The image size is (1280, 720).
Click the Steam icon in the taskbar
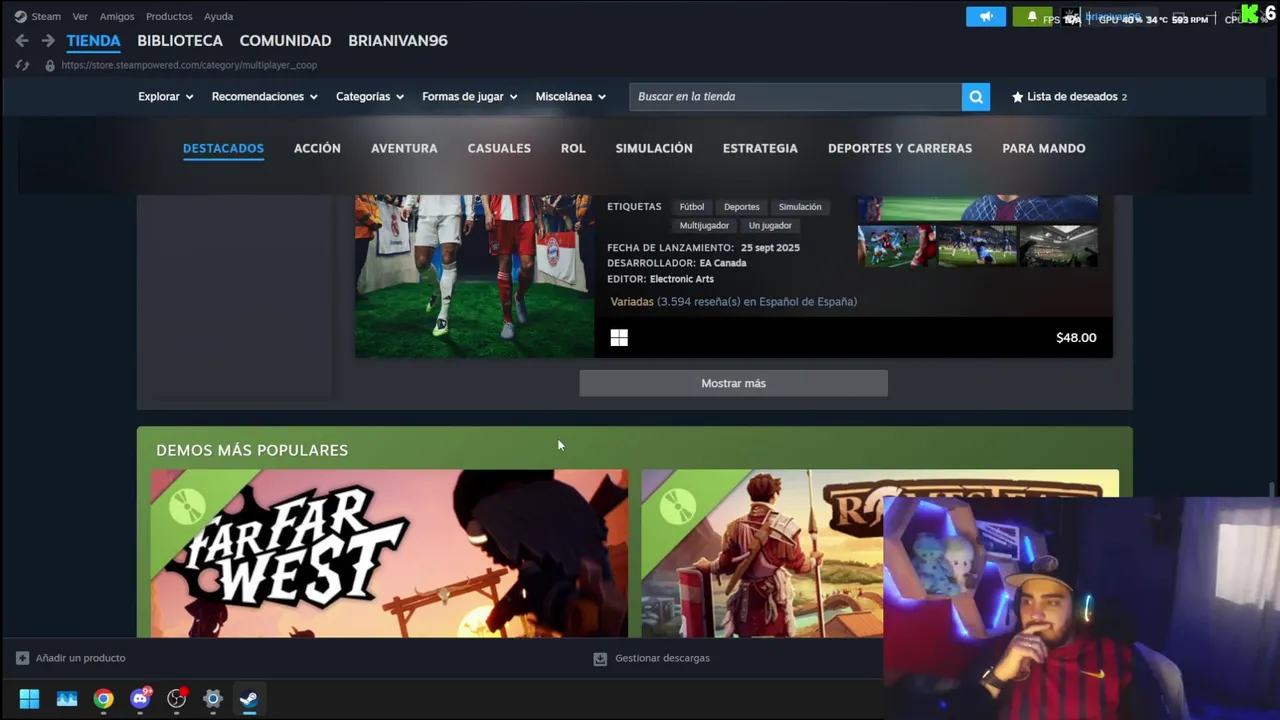click(249, 699)
